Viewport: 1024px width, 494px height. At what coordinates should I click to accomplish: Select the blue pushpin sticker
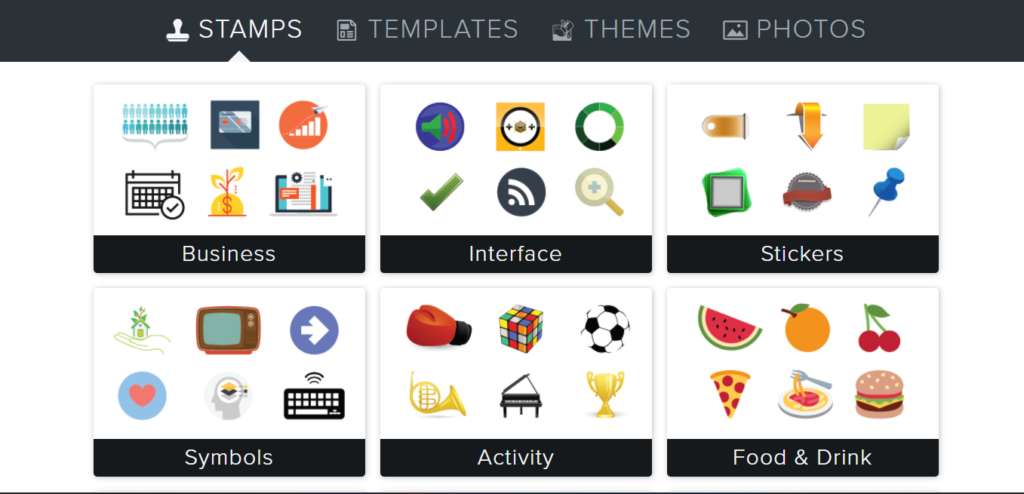pos(885,190)
